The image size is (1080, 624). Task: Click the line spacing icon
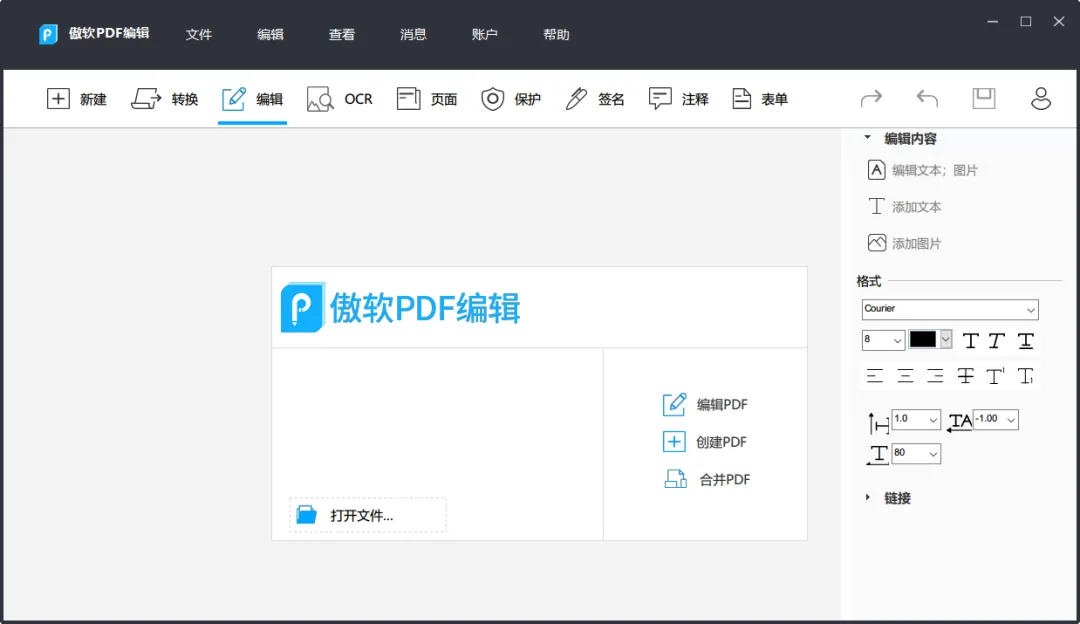point(878,423)
